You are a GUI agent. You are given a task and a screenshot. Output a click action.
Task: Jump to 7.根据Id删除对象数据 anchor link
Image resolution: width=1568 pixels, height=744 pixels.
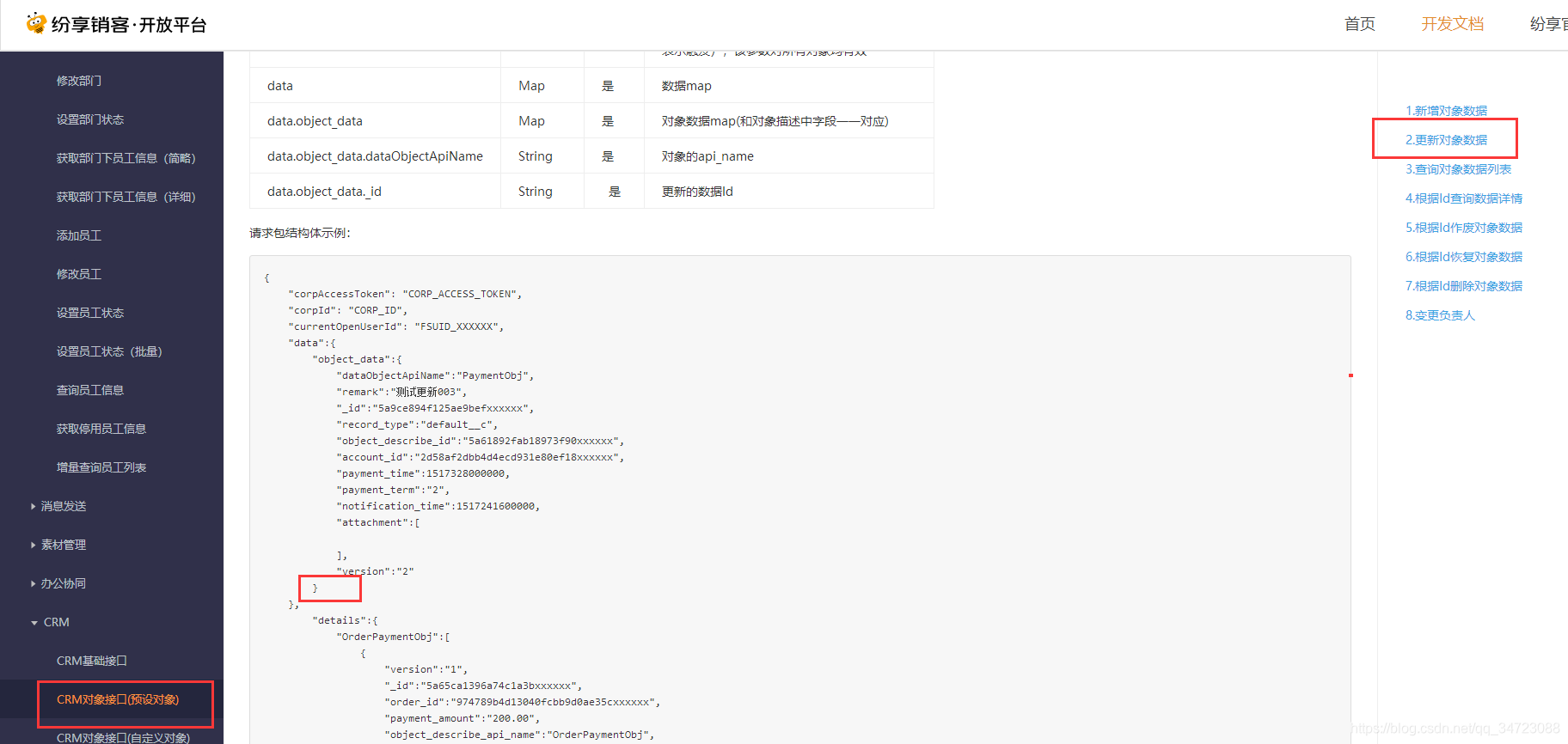click(1464, 286)
